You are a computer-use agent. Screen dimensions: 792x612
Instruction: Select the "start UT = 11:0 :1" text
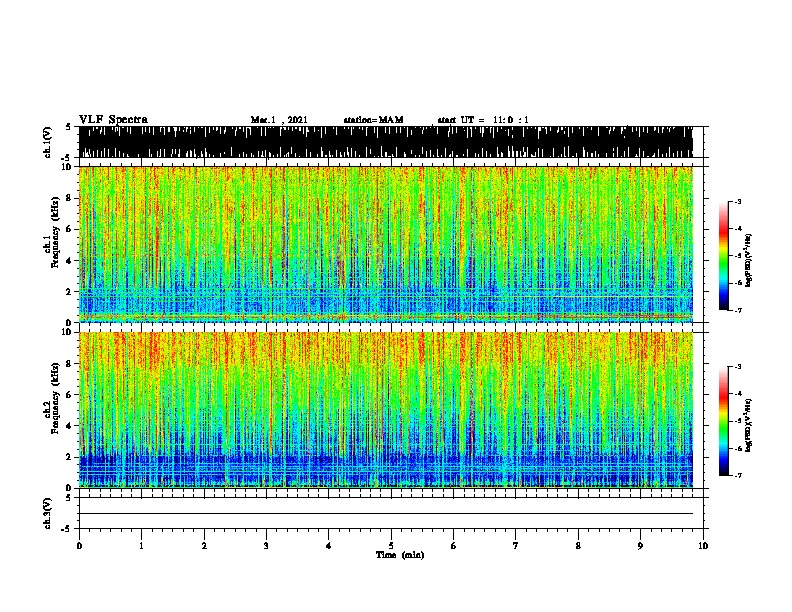coord(483,120)
